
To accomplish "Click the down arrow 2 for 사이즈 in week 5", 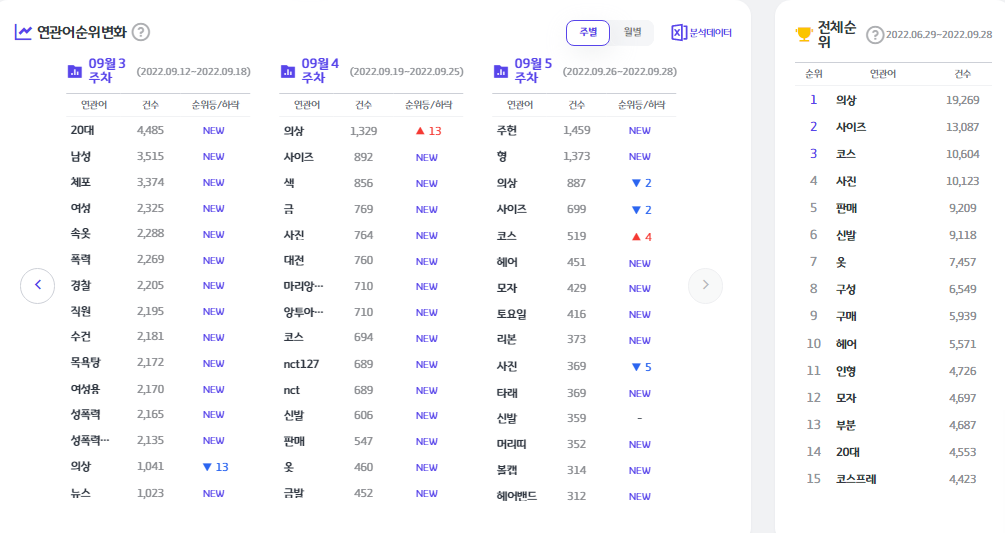I will coord(642,210).
